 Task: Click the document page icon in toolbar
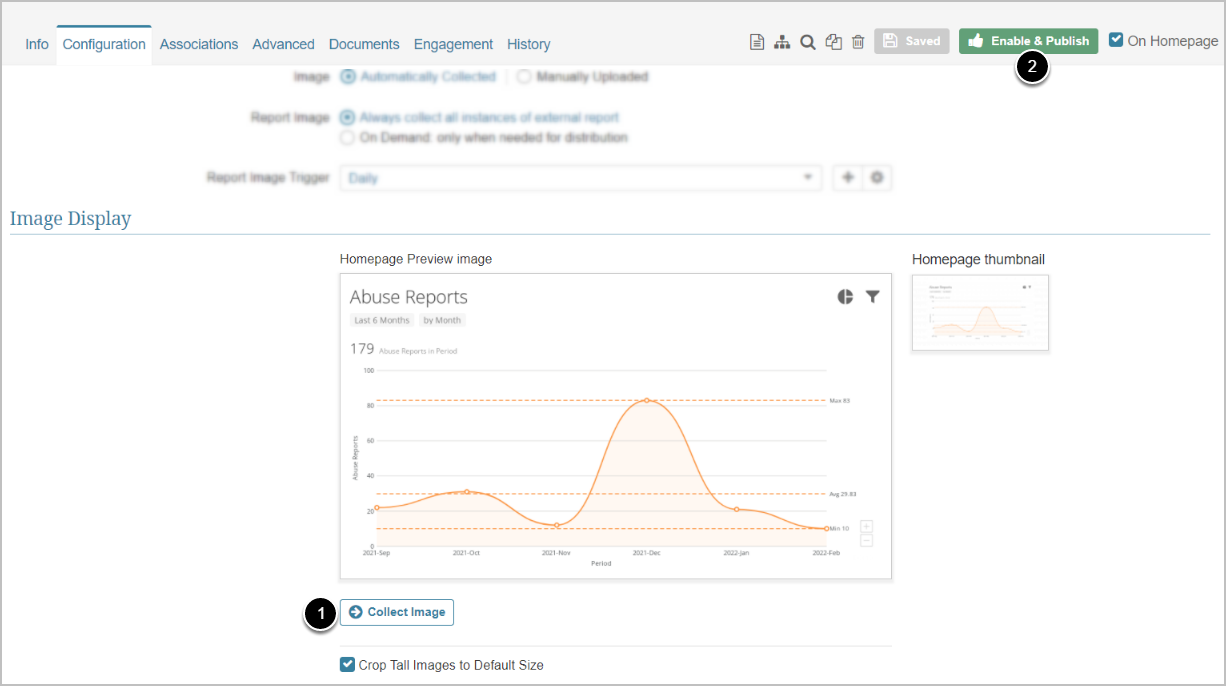(757, 42)
